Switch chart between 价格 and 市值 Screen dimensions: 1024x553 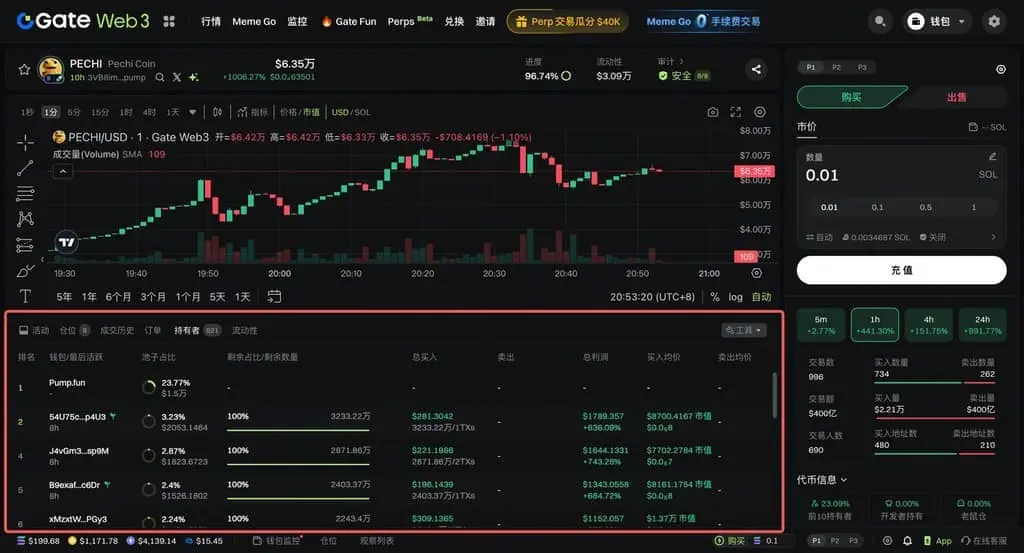point(300,112)
